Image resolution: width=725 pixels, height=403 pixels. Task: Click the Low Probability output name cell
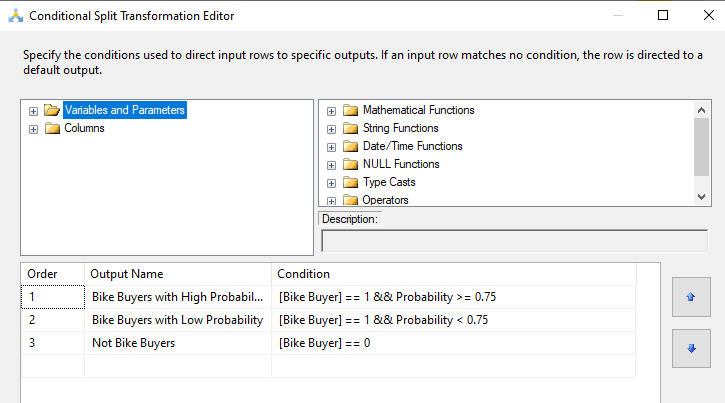177,320
